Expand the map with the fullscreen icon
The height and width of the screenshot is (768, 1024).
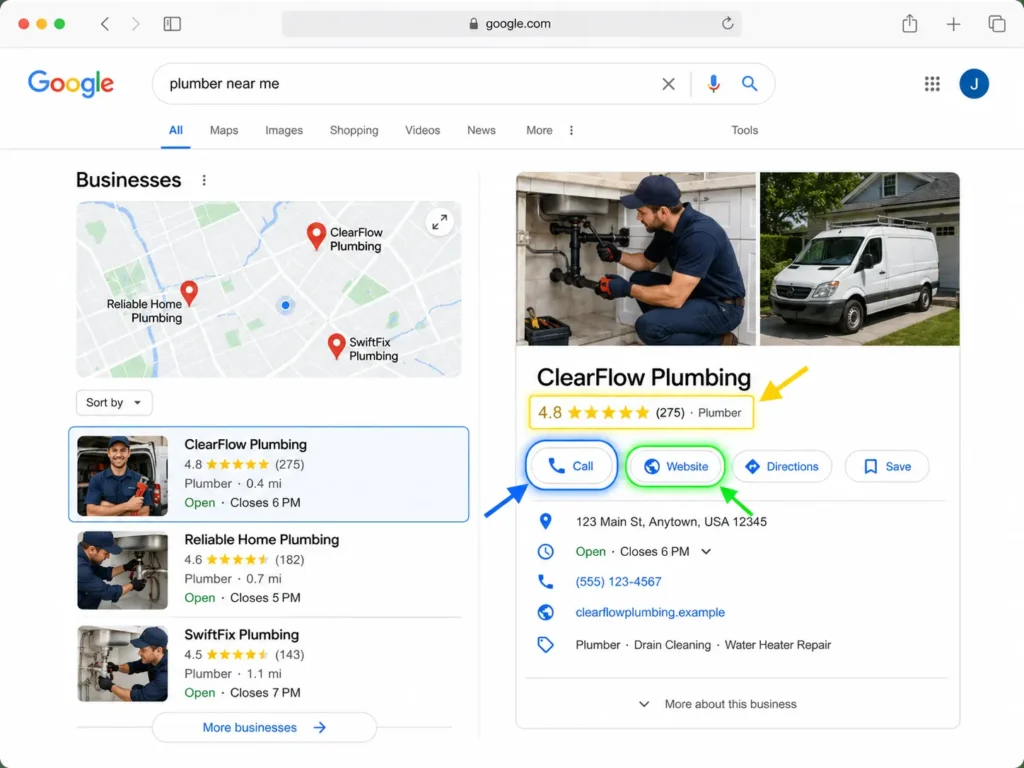point(440,222)
